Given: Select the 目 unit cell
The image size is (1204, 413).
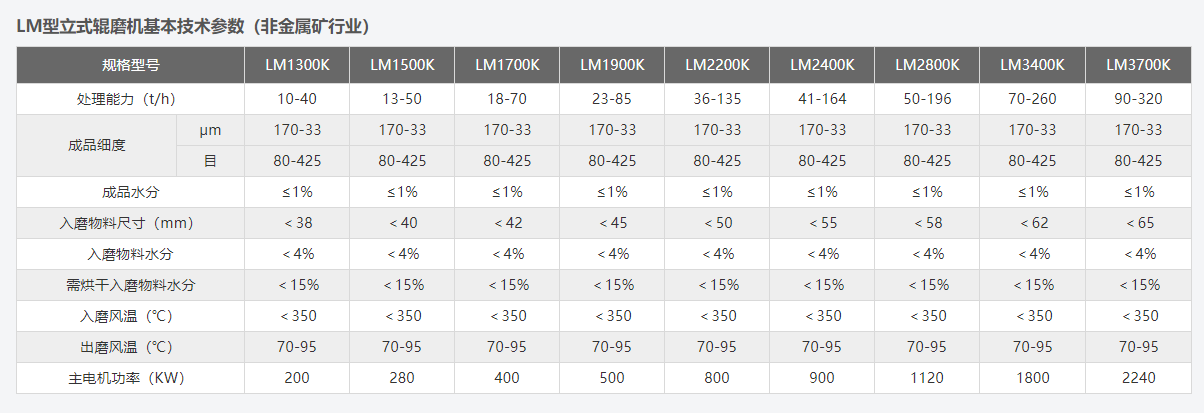Looking at the screenshot, I should pyautogui.click(x=210, y=160).
